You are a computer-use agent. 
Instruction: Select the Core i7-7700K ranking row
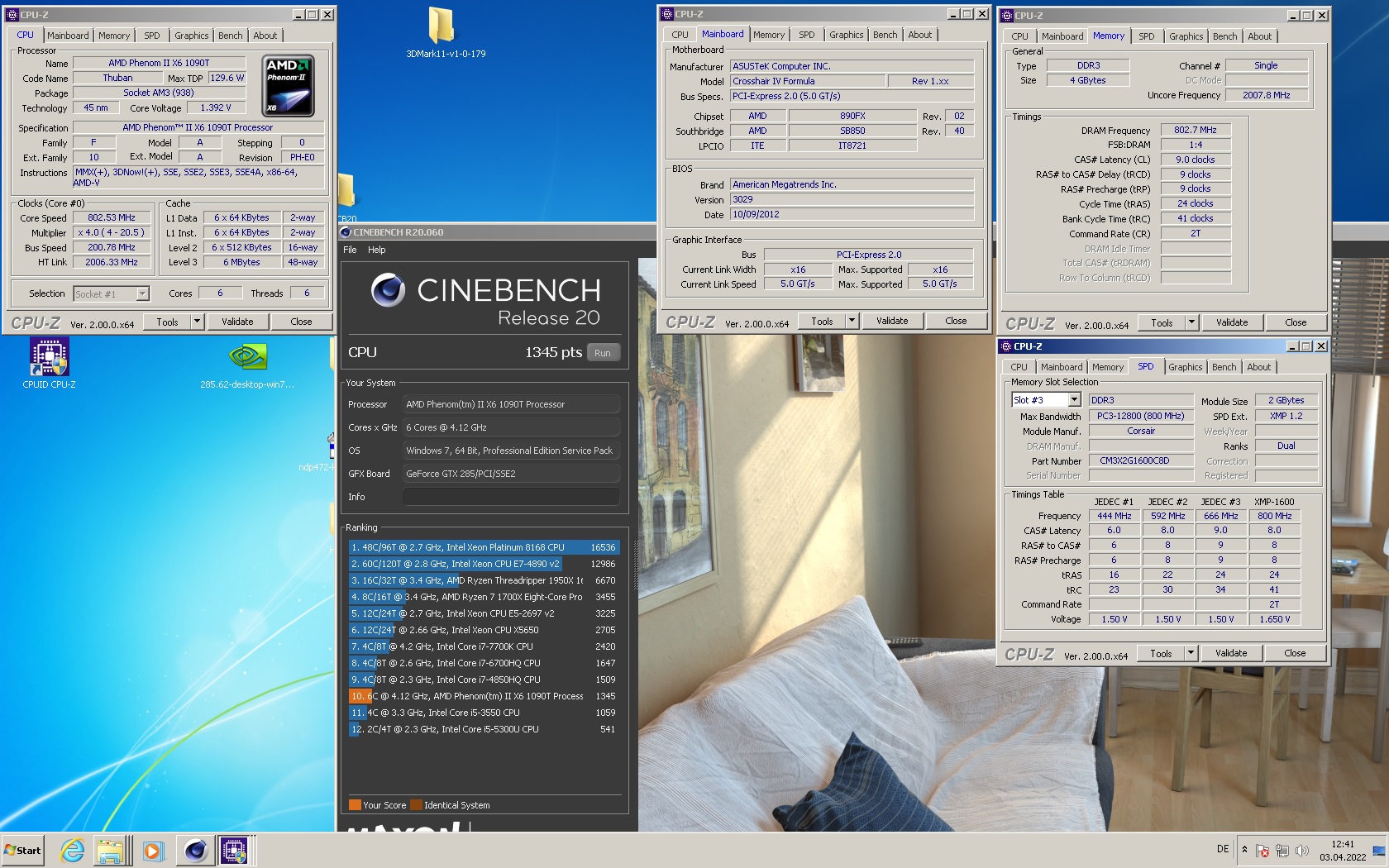pyautogui.click(x=484, y=646)
